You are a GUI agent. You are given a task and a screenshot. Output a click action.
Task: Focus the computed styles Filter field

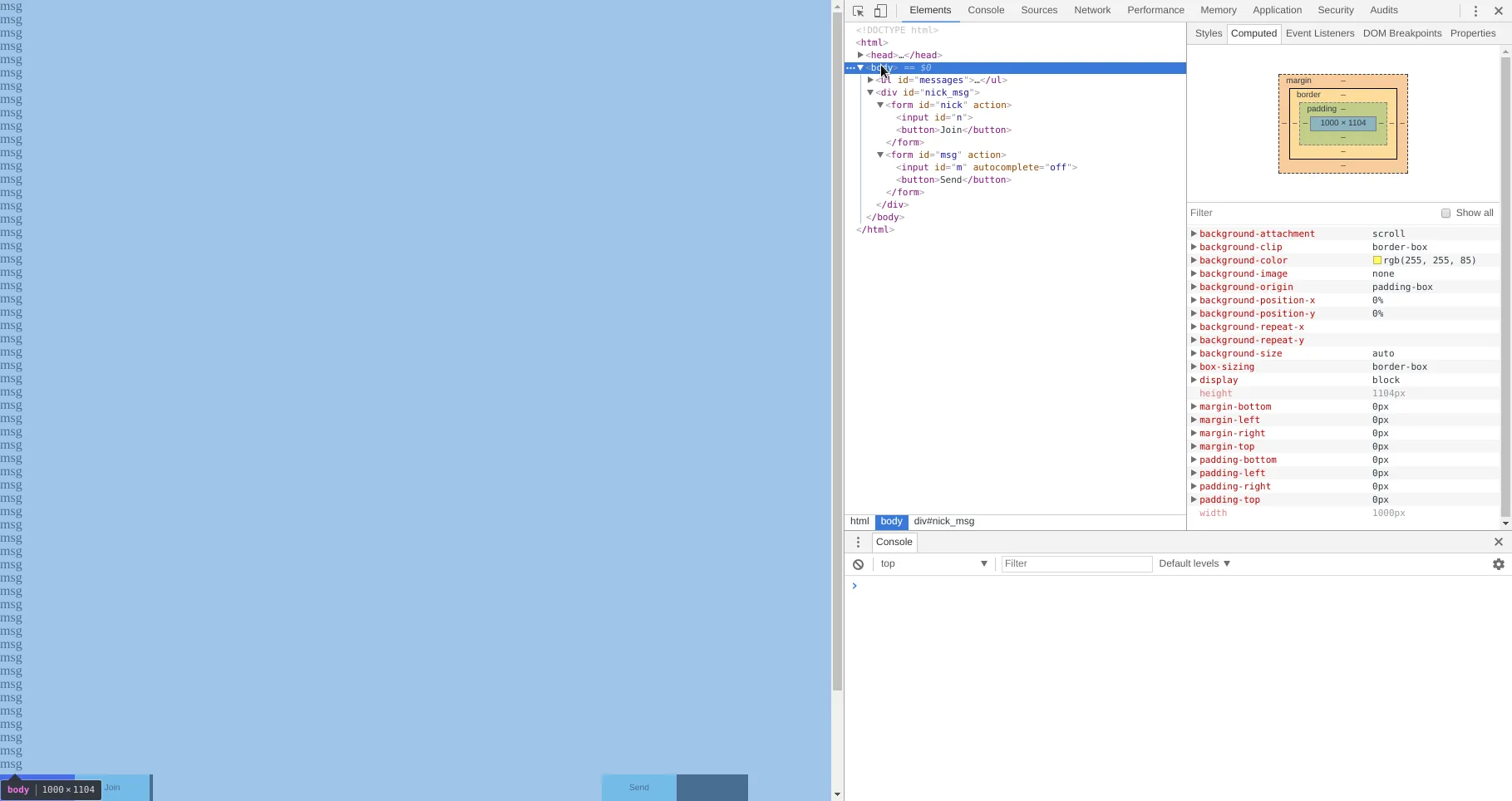(1313, 213)
